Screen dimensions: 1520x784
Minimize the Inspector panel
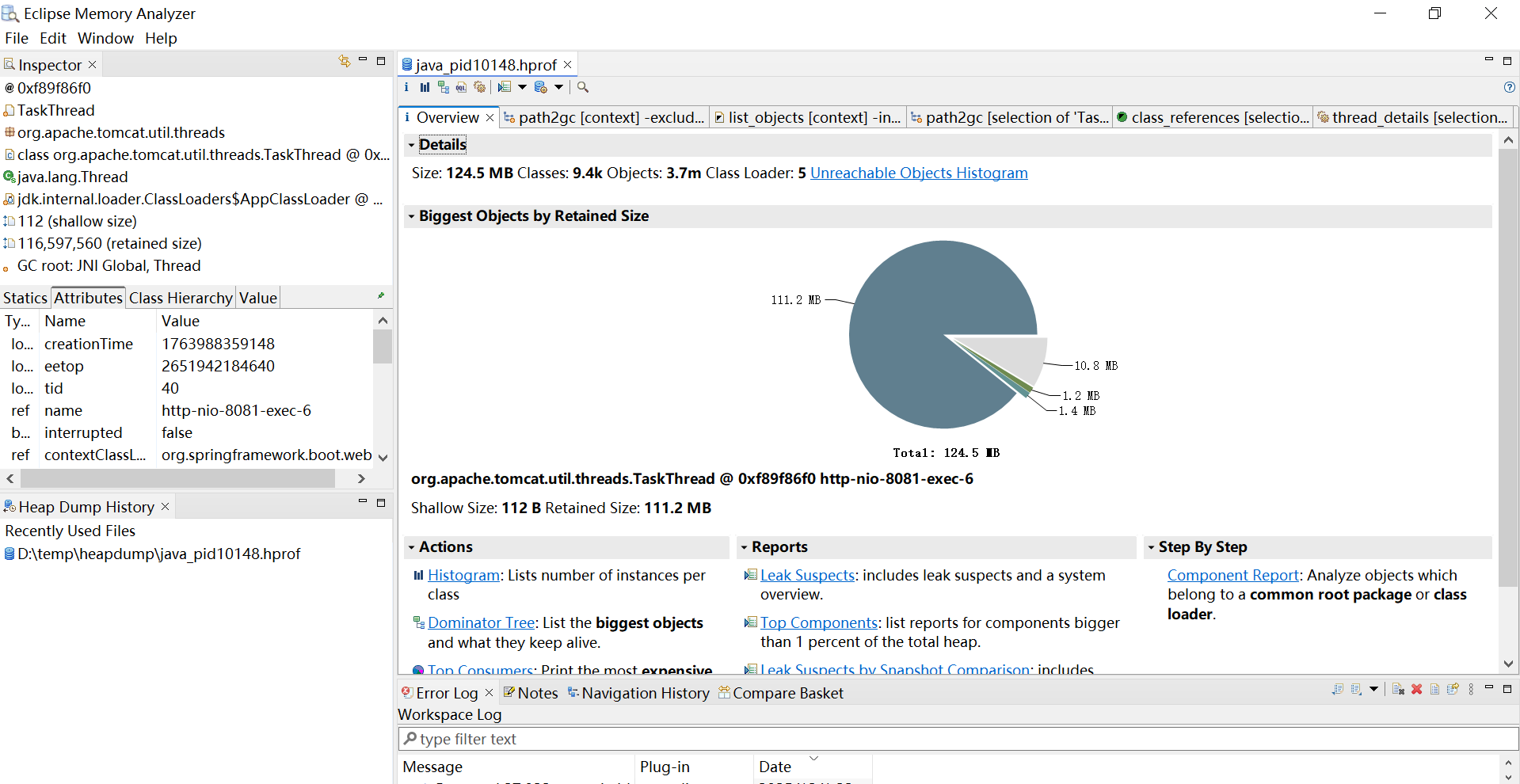pos(363,60)
